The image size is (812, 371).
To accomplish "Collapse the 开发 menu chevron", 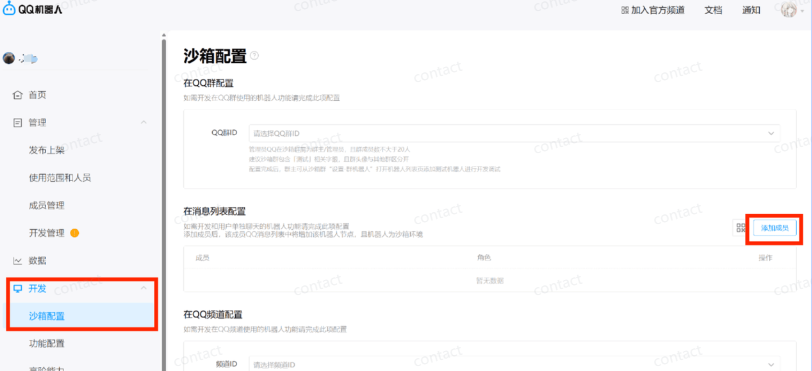I will 144,289.
